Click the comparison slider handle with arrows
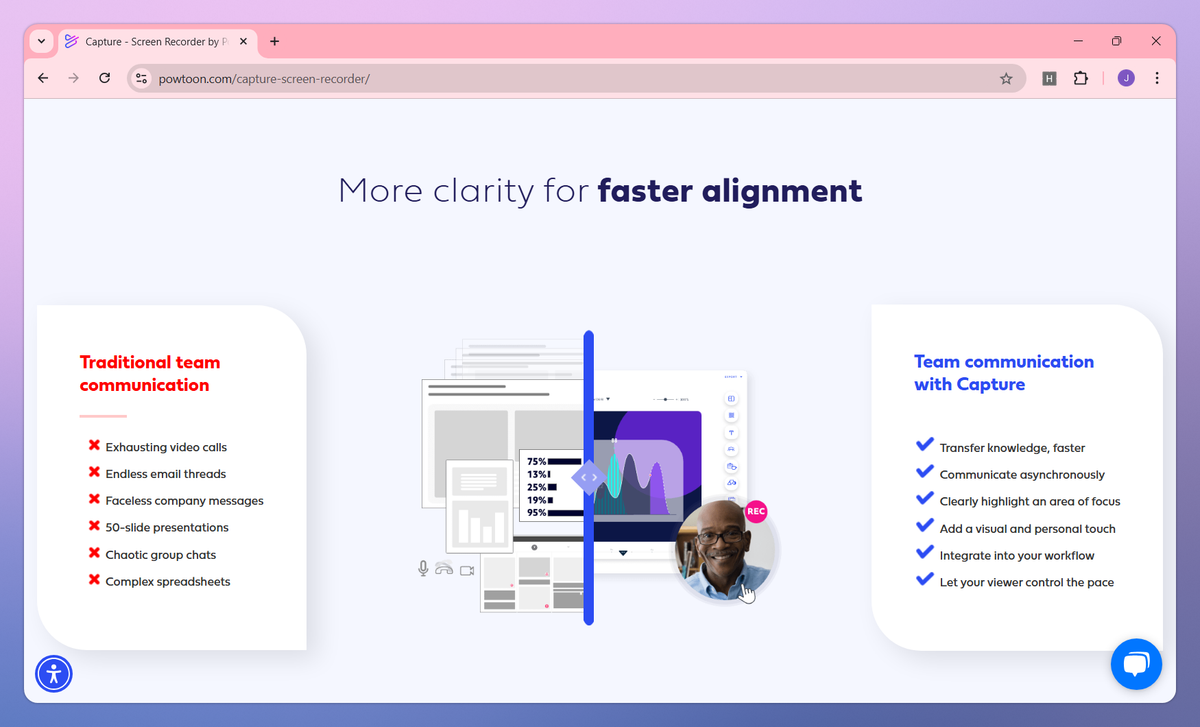This screenshot has width=1200, height=727. pyautogui.click(x=589, y=477)
